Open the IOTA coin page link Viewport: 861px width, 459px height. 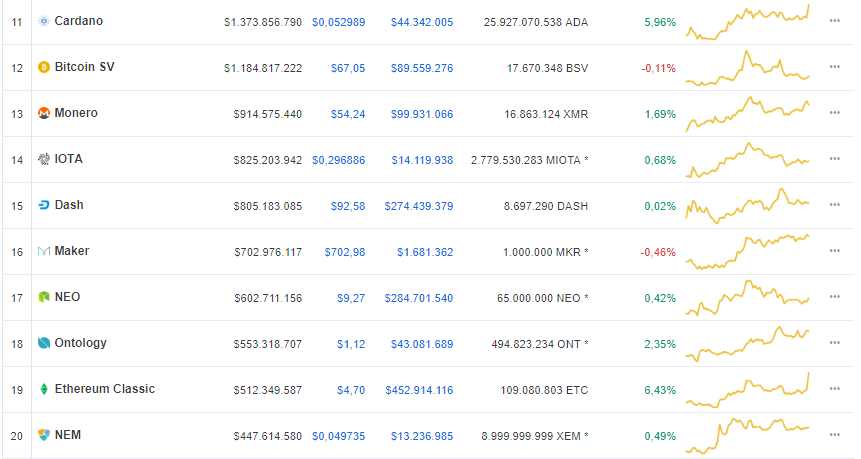[69, 159]
